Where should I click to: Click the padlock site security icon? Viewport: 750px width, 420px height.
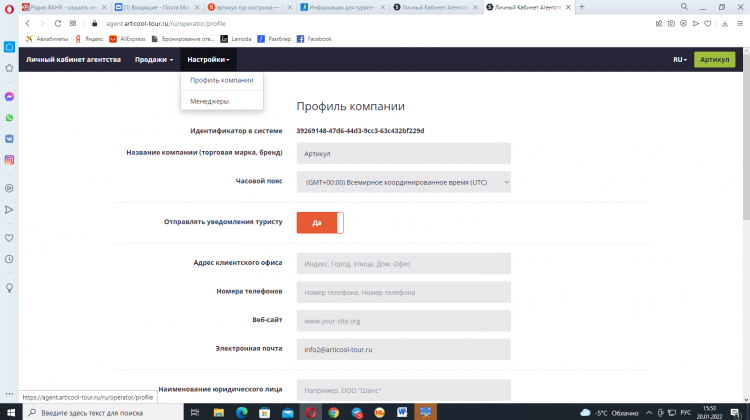94,23
